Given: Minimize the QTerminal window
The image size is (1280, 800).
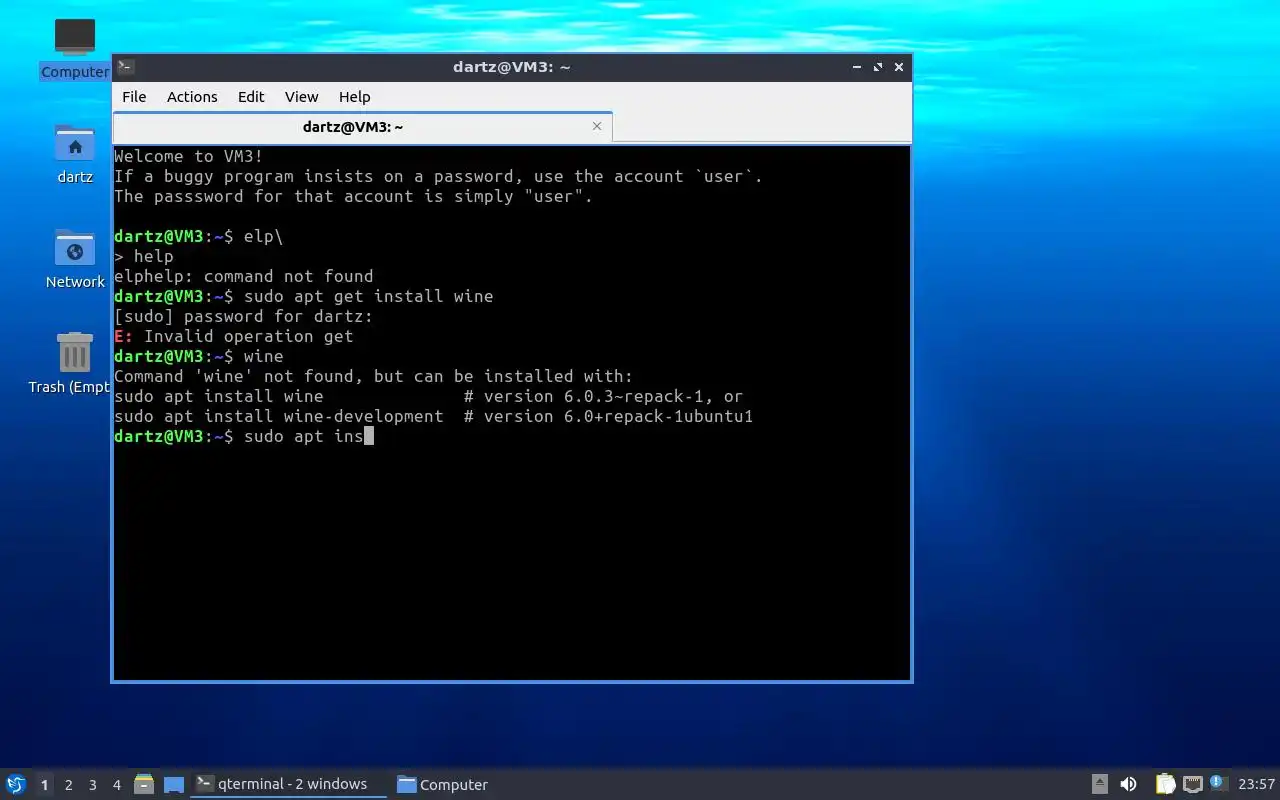Looking at the screenshot, I should [x=857, y=67].
